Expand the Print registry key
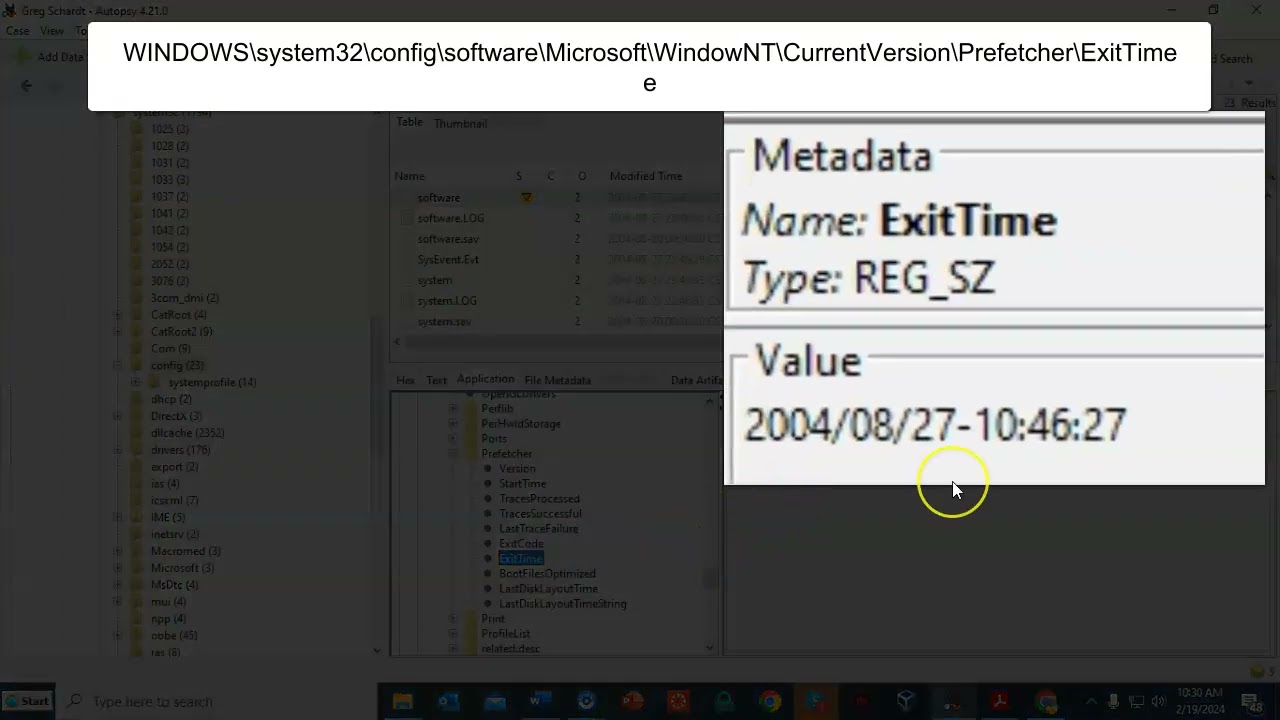 pos(453,619)
